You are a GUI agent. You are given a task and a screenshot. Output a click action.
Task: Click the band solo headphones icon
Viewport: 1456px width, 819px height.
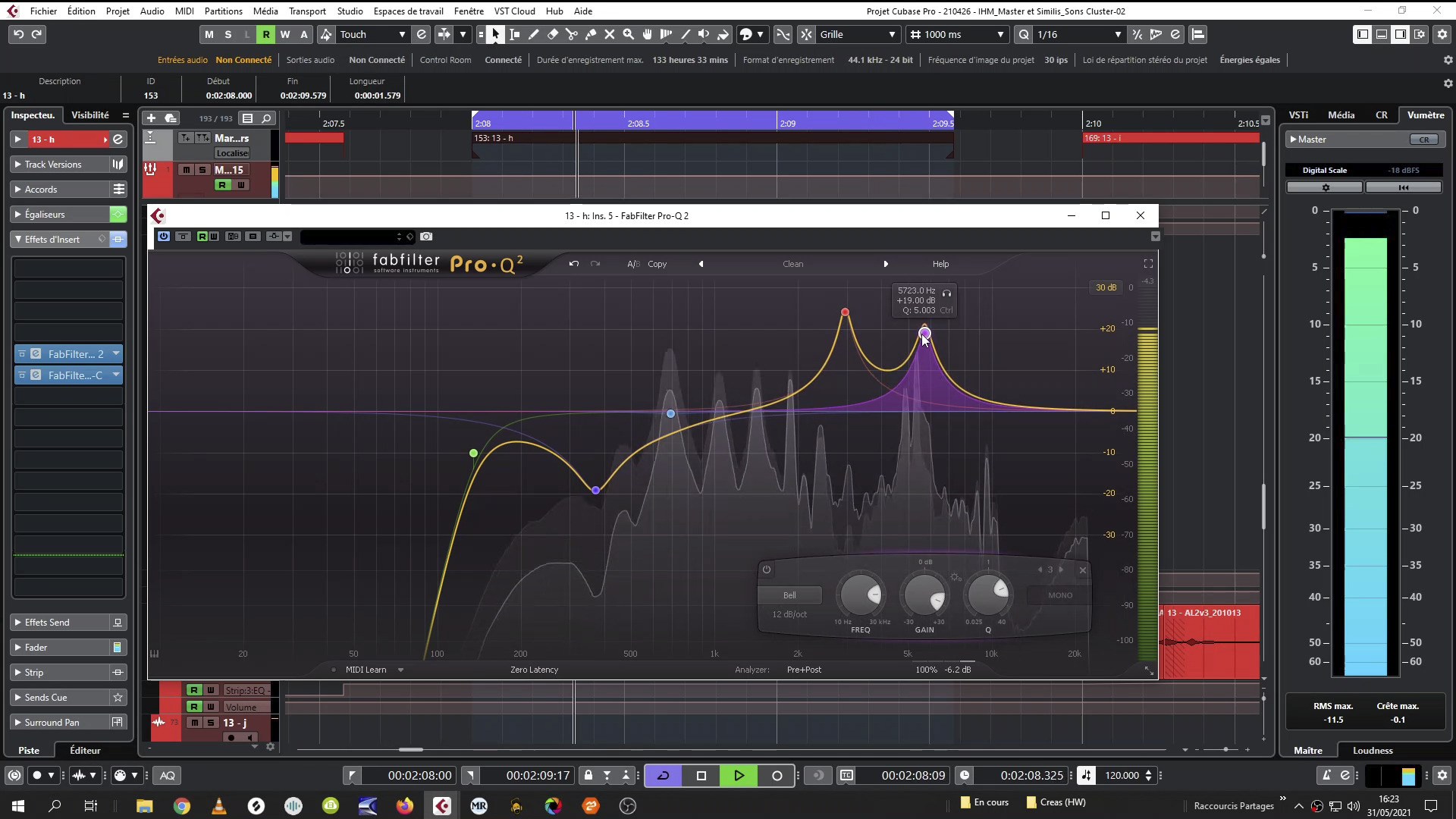[946, 293]
